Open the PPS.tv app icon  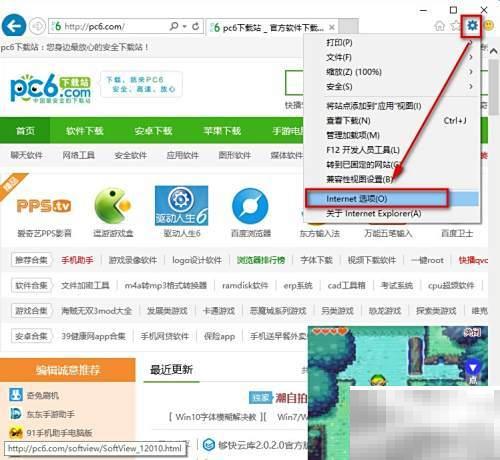44,206
